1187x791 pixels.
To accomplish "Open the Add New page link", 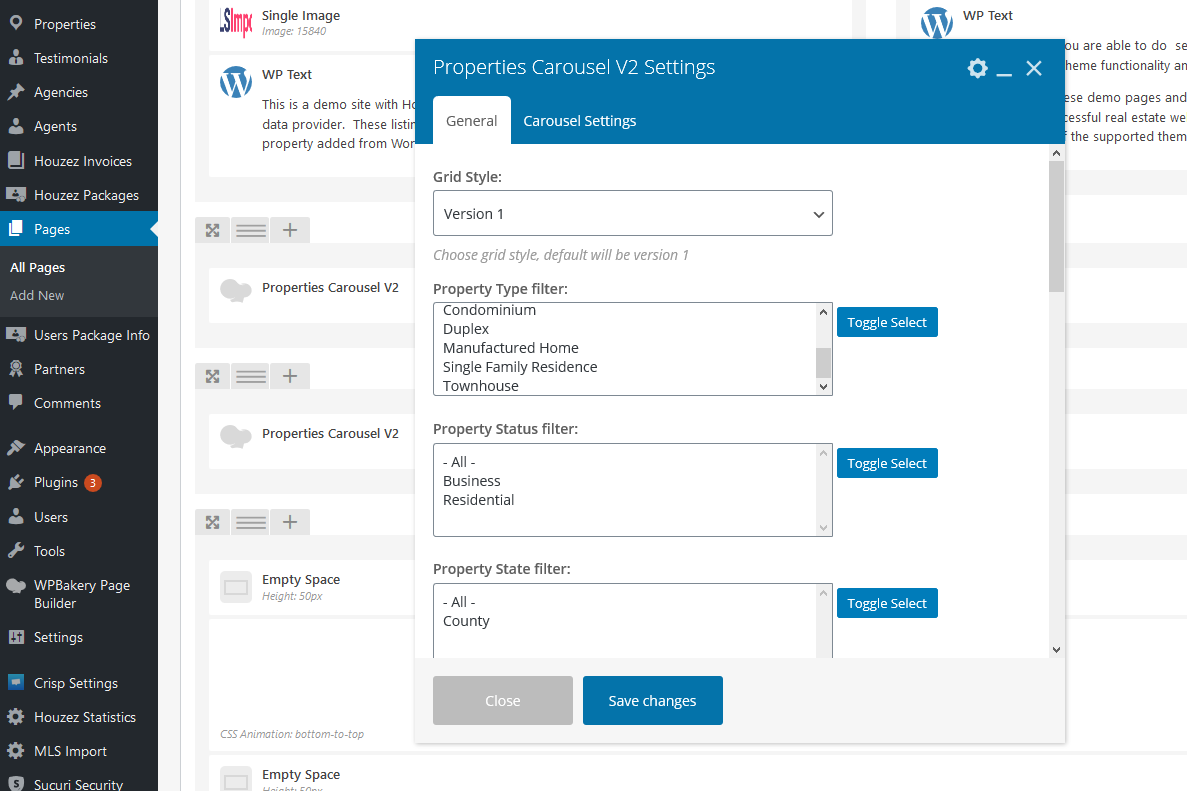I will [37, 295].
